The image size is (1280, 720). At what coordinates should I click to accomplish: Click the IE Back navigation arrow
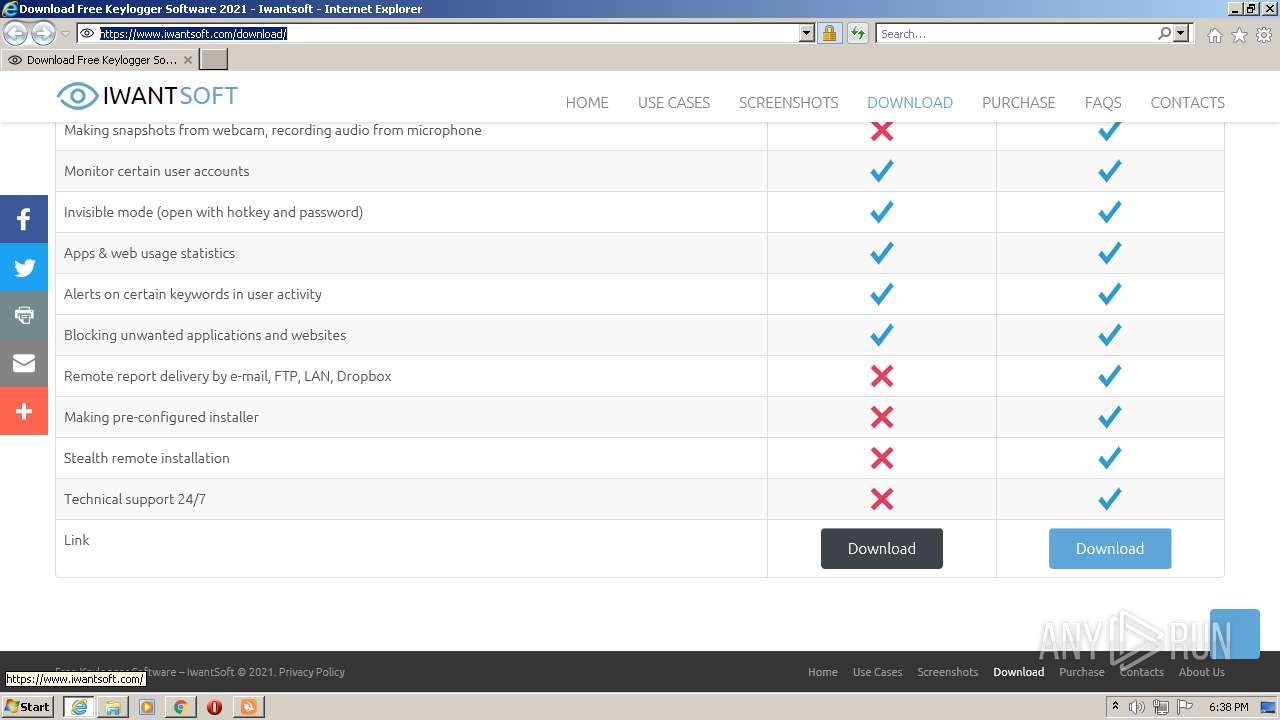16,34
